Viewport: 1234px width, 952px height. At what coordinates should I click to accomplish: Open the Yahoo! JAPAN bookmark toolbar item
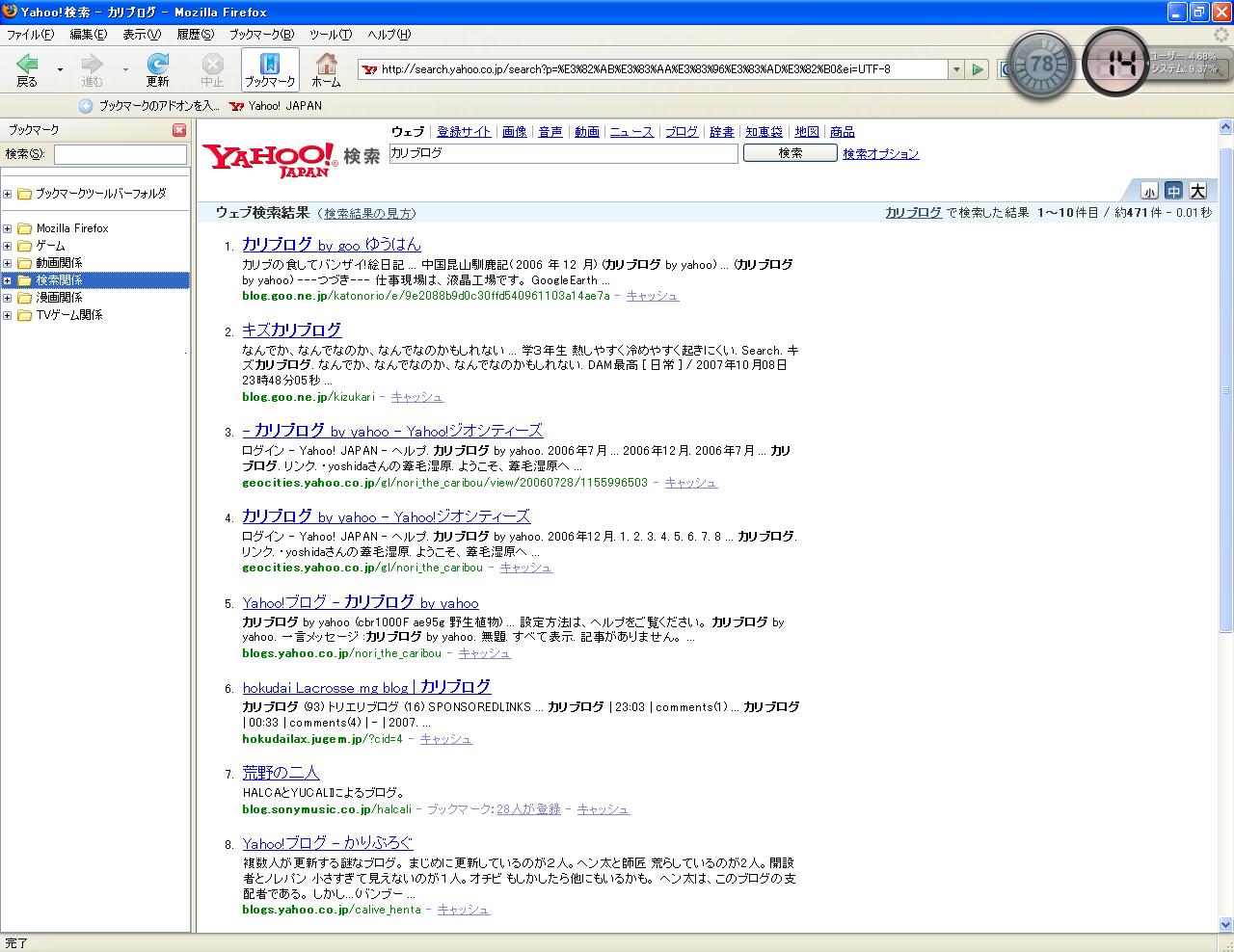point(276,106)
